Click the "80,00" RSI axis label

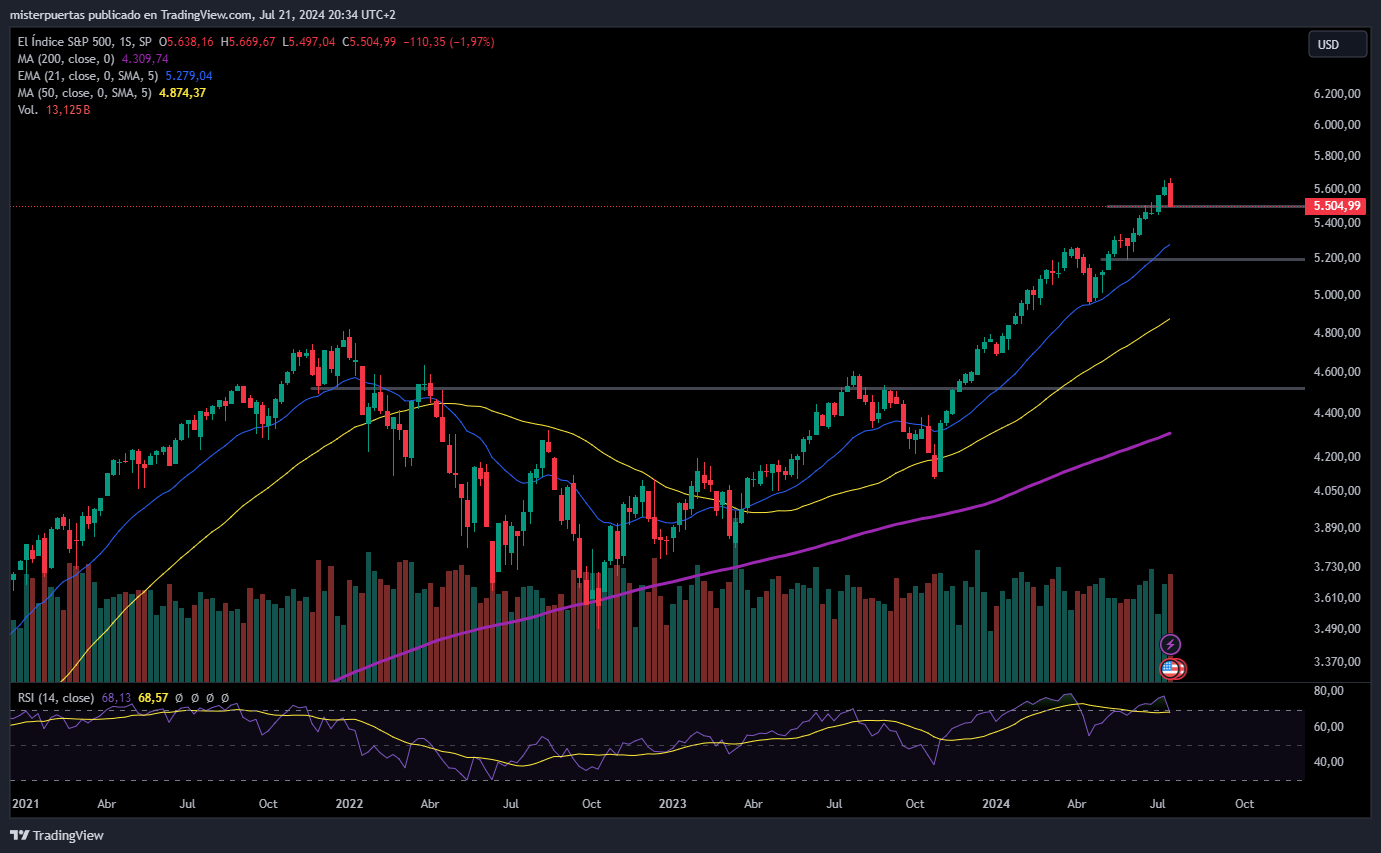click(x=1327, y=691)
